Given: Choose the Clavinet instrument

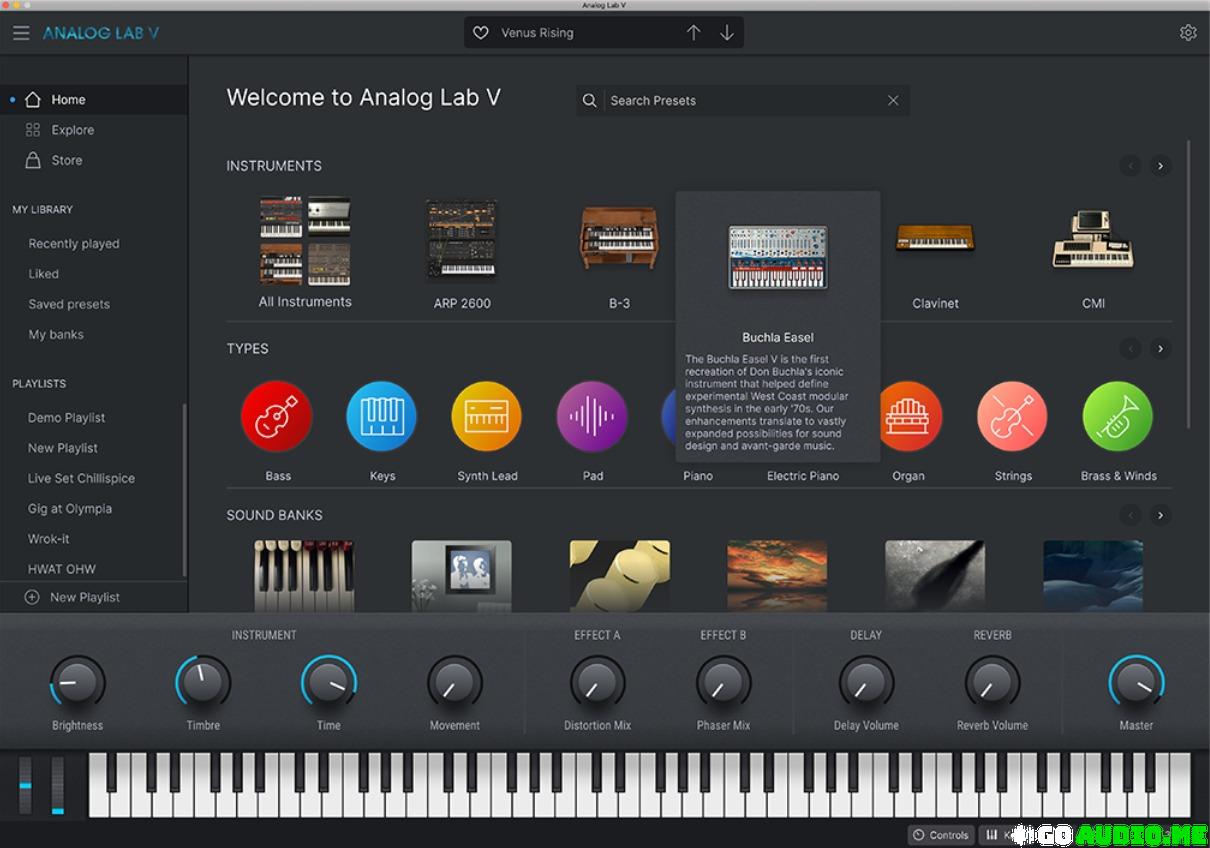Looking at the screenshot, I should [935, 263].
